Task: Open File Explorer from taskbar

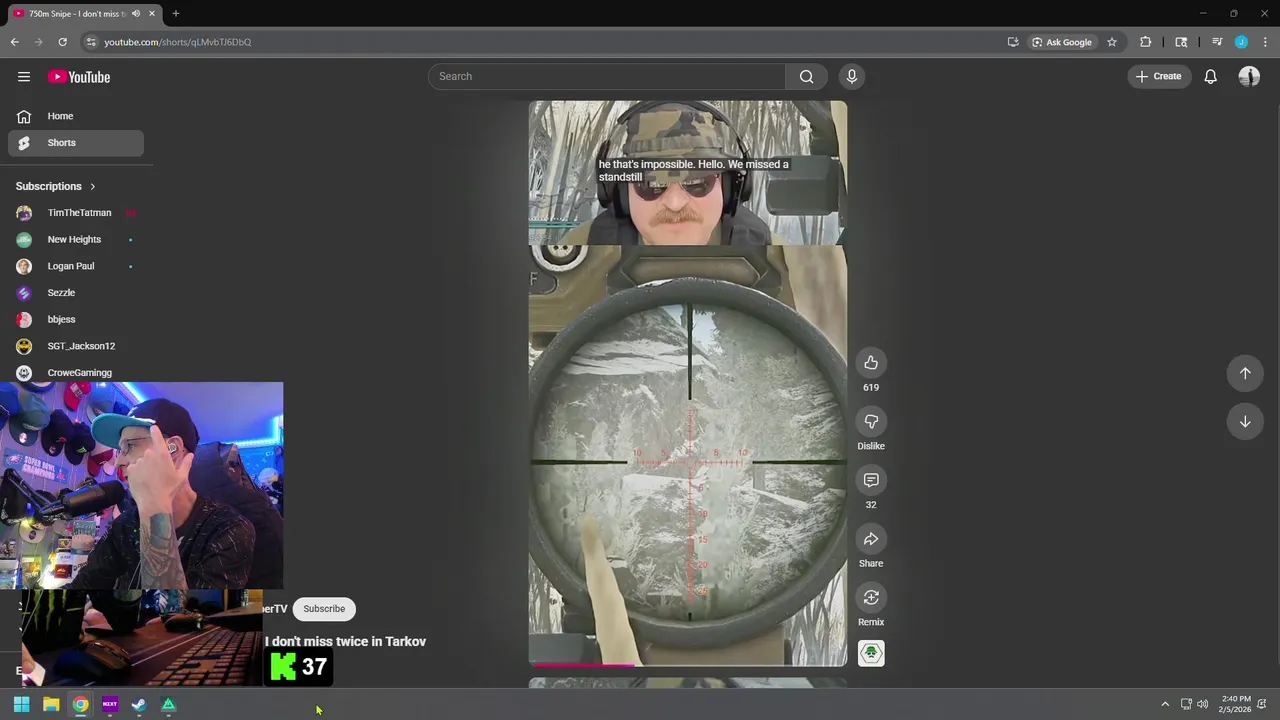Action: pyautogui.click(x=51, y=705)
